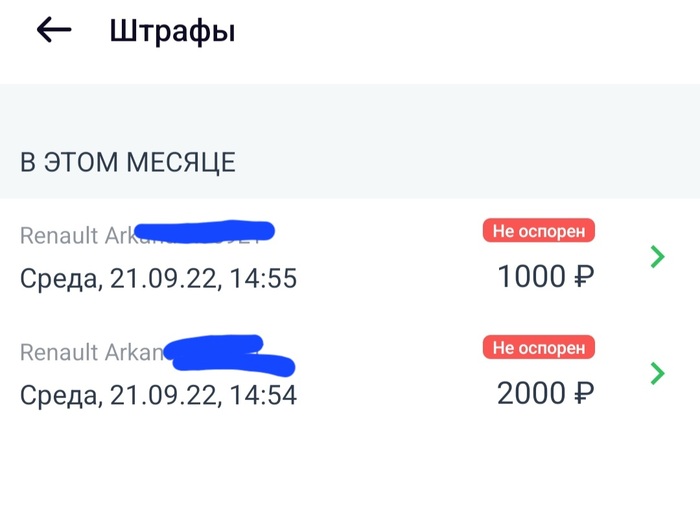Open the fine dated 21.09.22, 14:54
Screen dimensions: 700x505
(158, 395)
